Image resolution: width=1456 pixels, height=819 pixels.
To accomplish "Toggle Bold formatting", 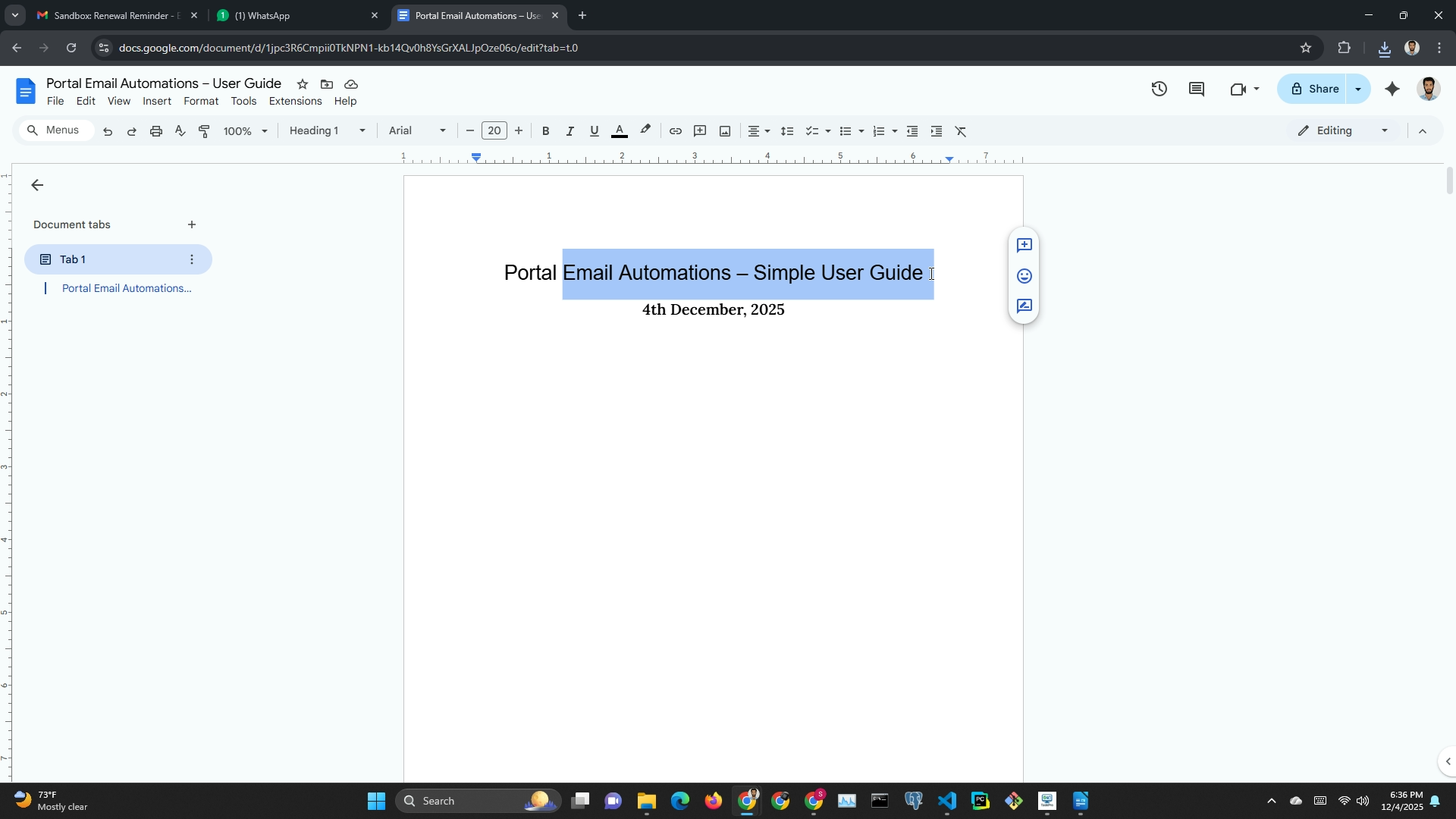I will (545, 131).
